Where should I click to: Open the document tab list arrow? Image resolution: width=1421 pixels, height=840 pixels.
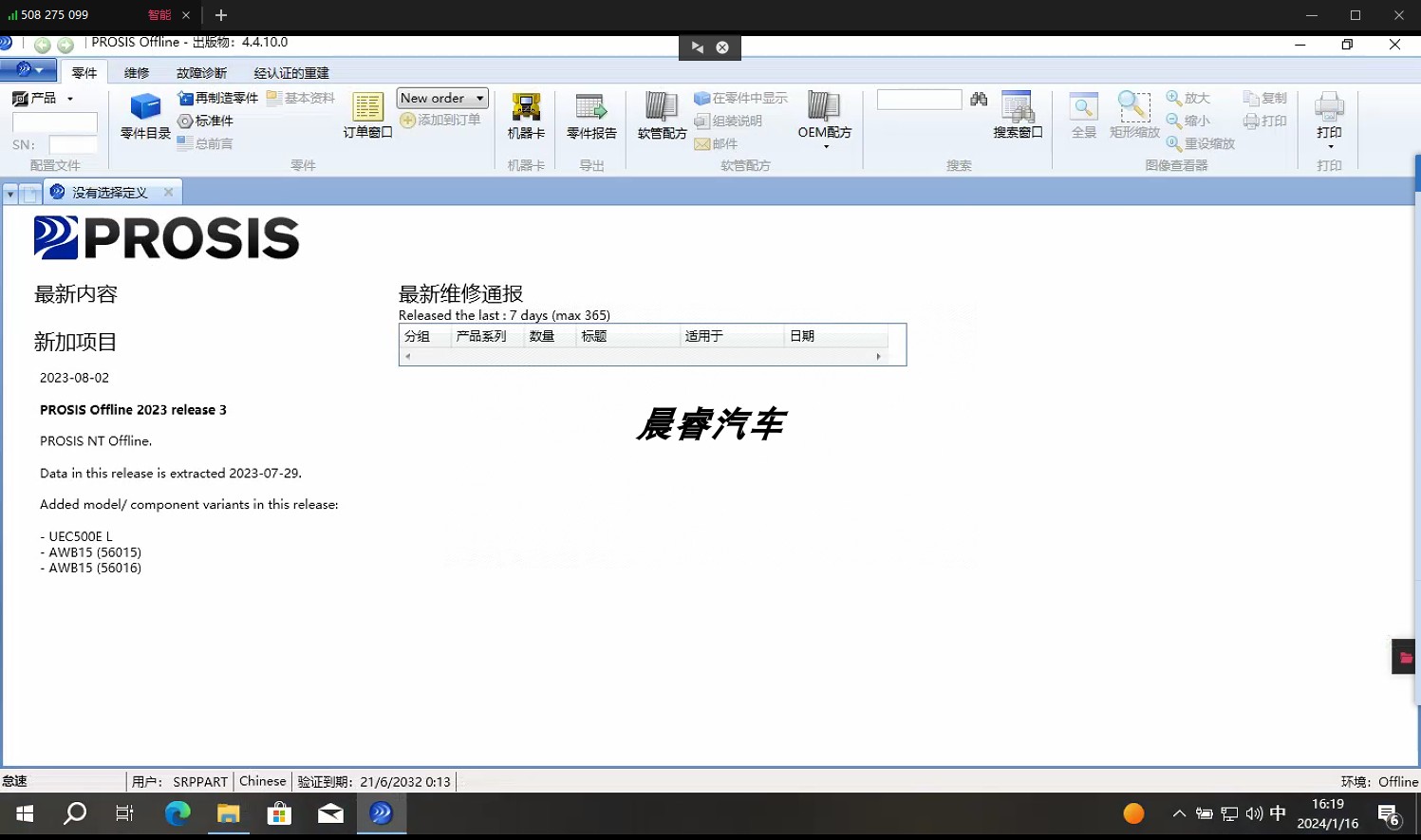tap(10, 194)
